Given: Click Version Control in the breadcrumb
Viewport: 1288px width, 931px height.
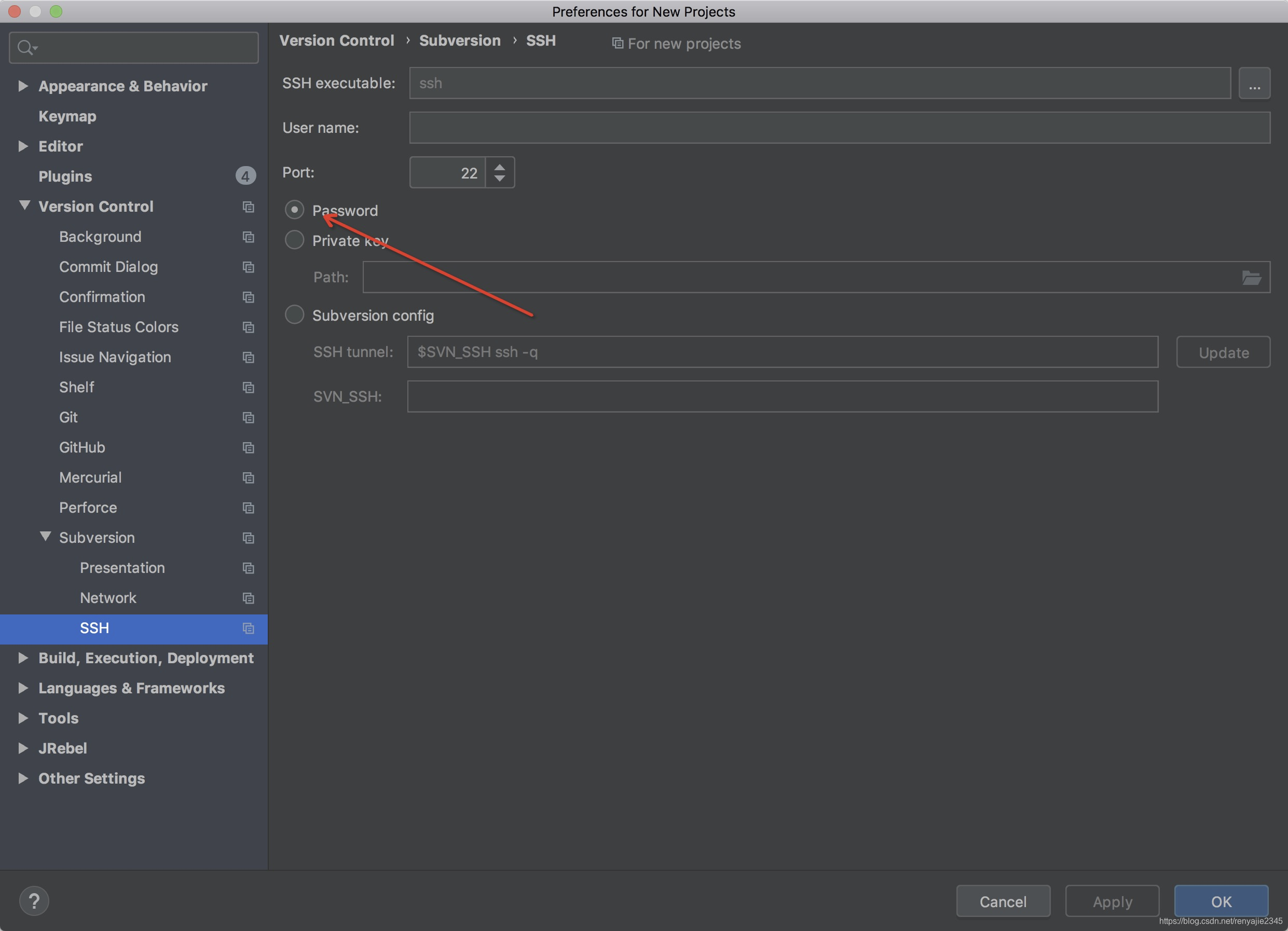Looking at the screenshot, I should coord(337,41).
